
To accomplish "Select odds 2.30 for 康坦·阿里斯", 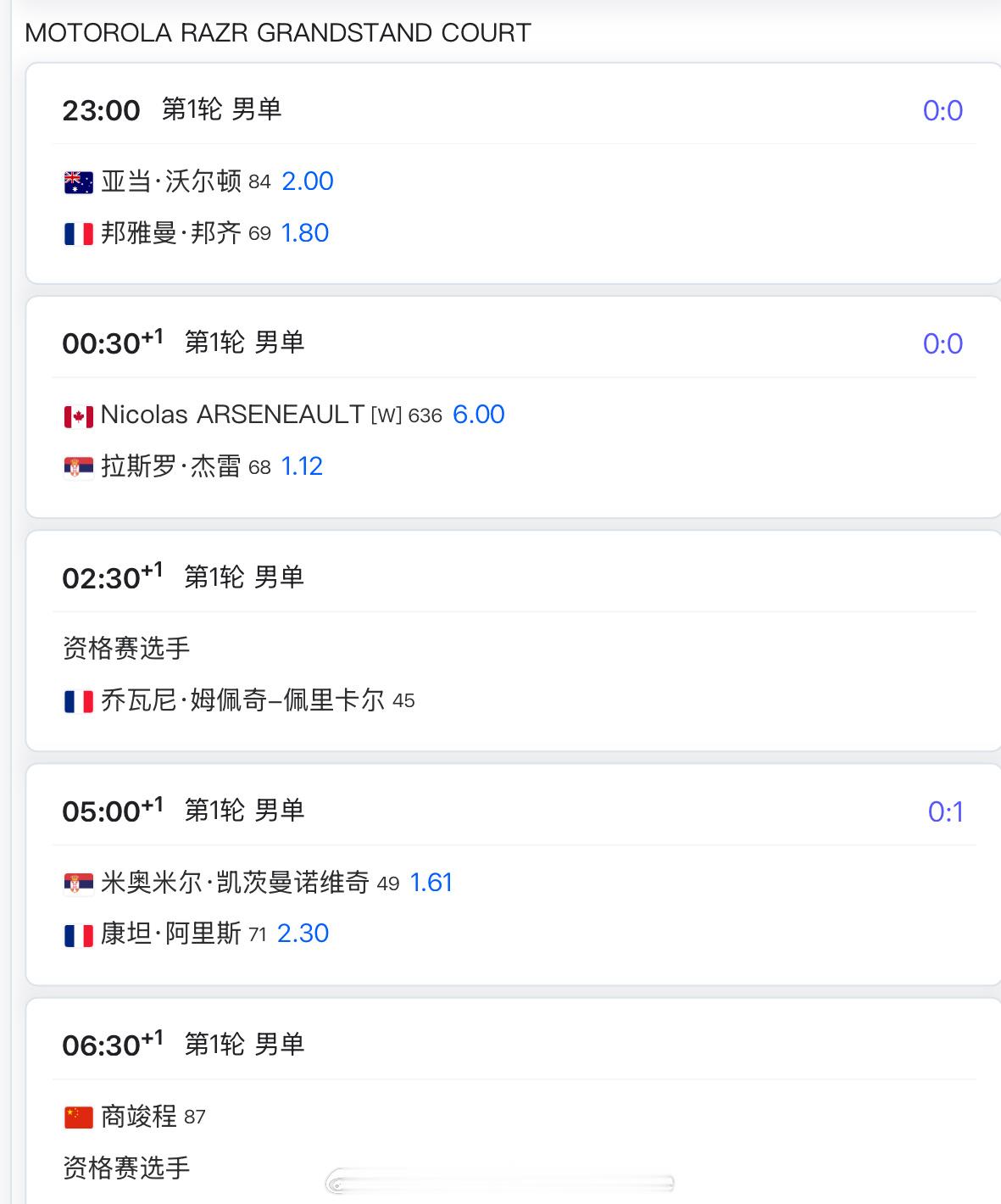I will (x=303, y=934).
